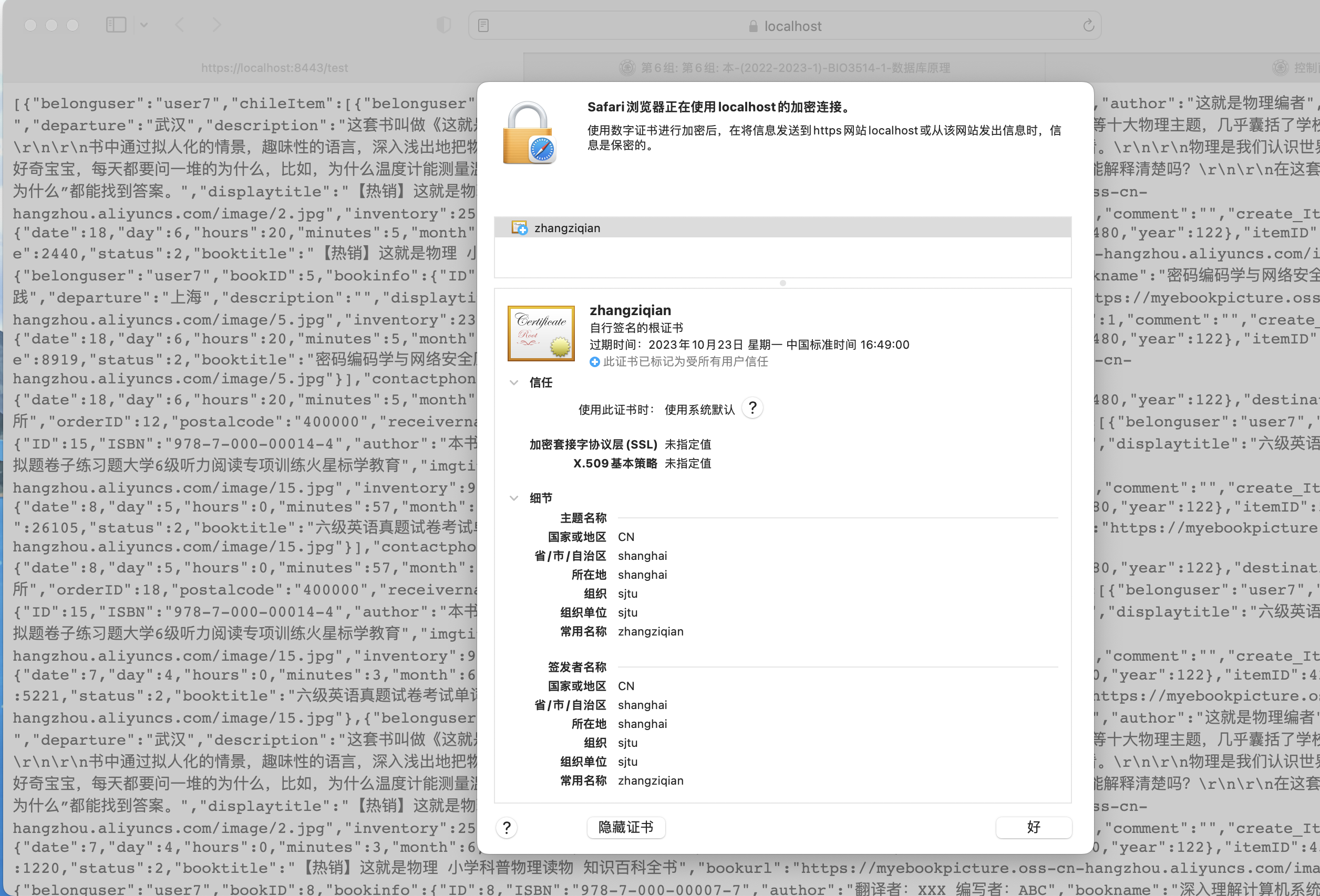1320x896 pixels.
Task: Open the sidebar dropdown arrow
Action: click(143, 25)
